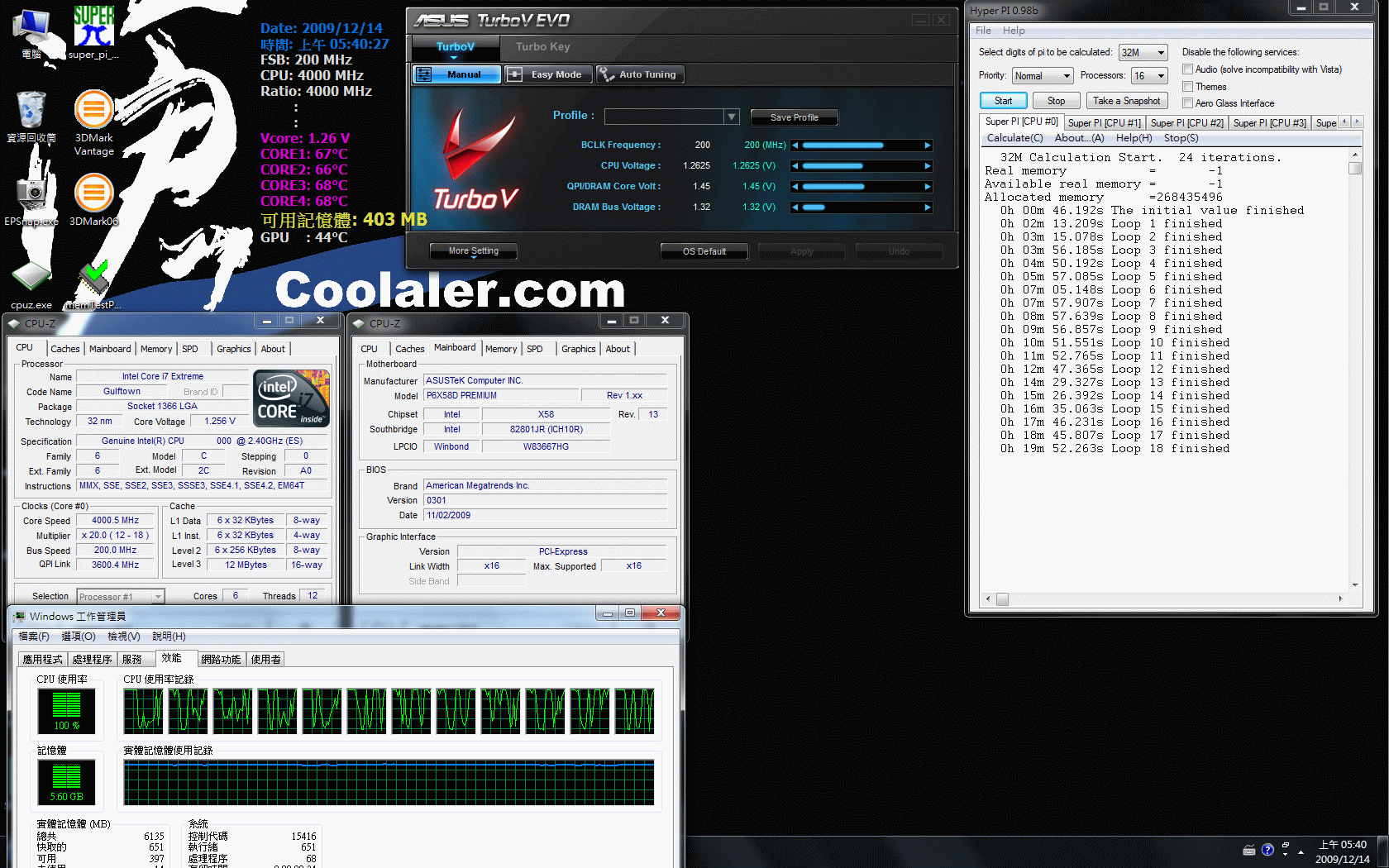Launch EPSnap.exe desktop icon
1389x868 pixels.
31,198
